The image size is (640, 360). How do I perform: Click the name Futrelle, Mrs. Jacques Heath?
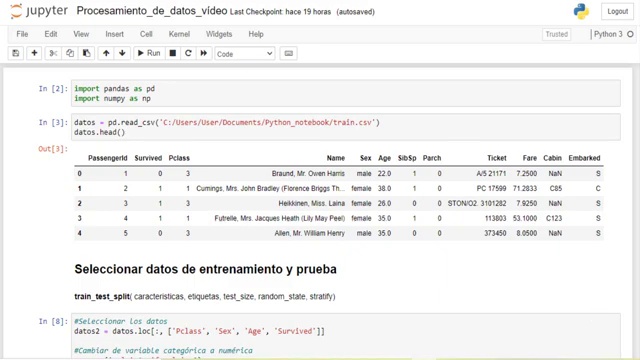(280, 218)
